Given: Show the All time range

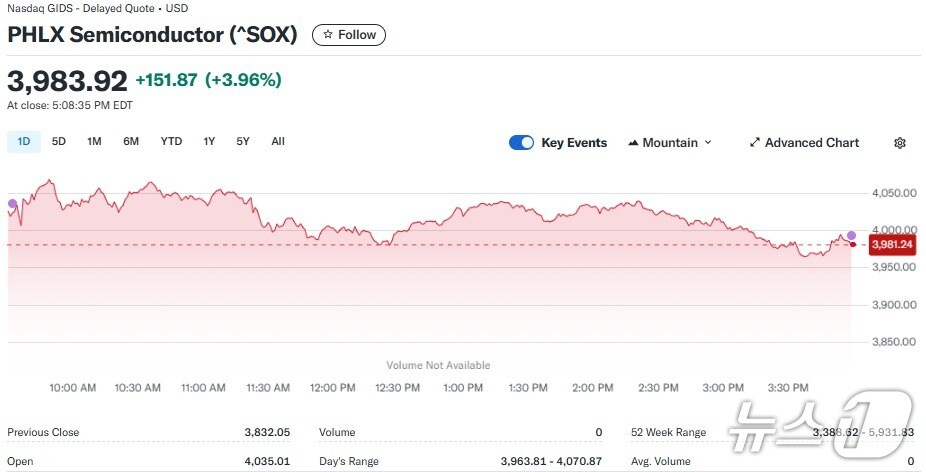Looking at the screenshot, I should point(278,142).
